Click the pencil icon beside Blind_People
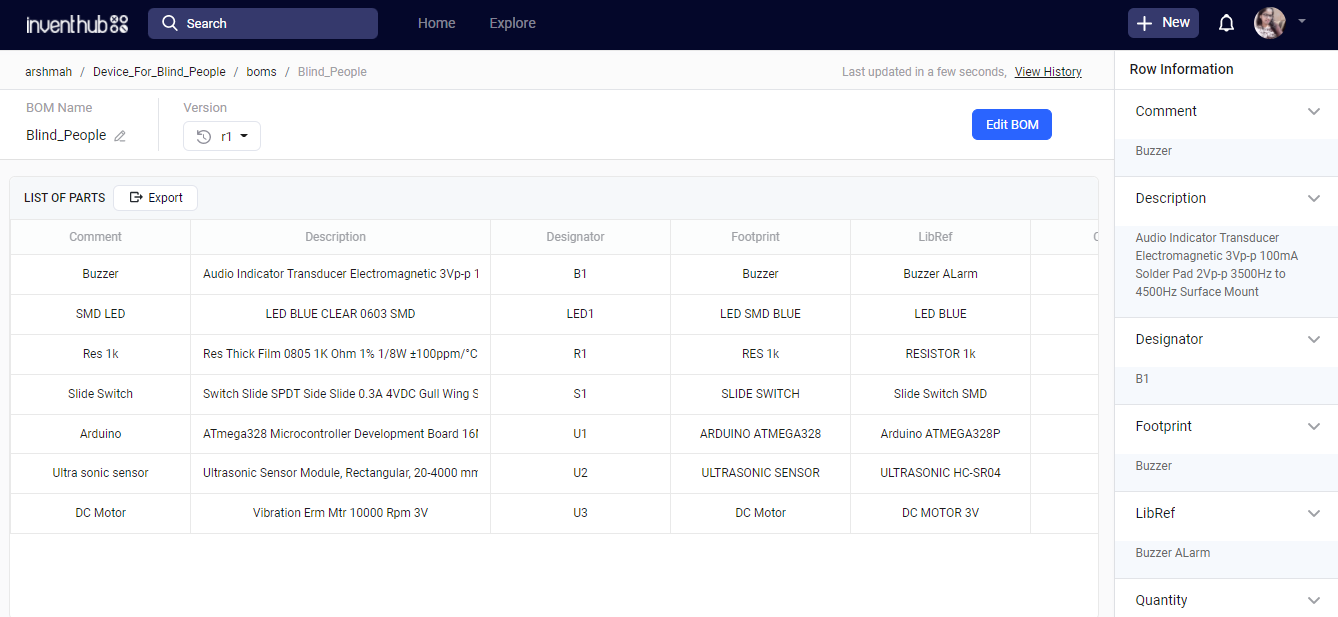1338x617 pixels. (x=120, y=136)
